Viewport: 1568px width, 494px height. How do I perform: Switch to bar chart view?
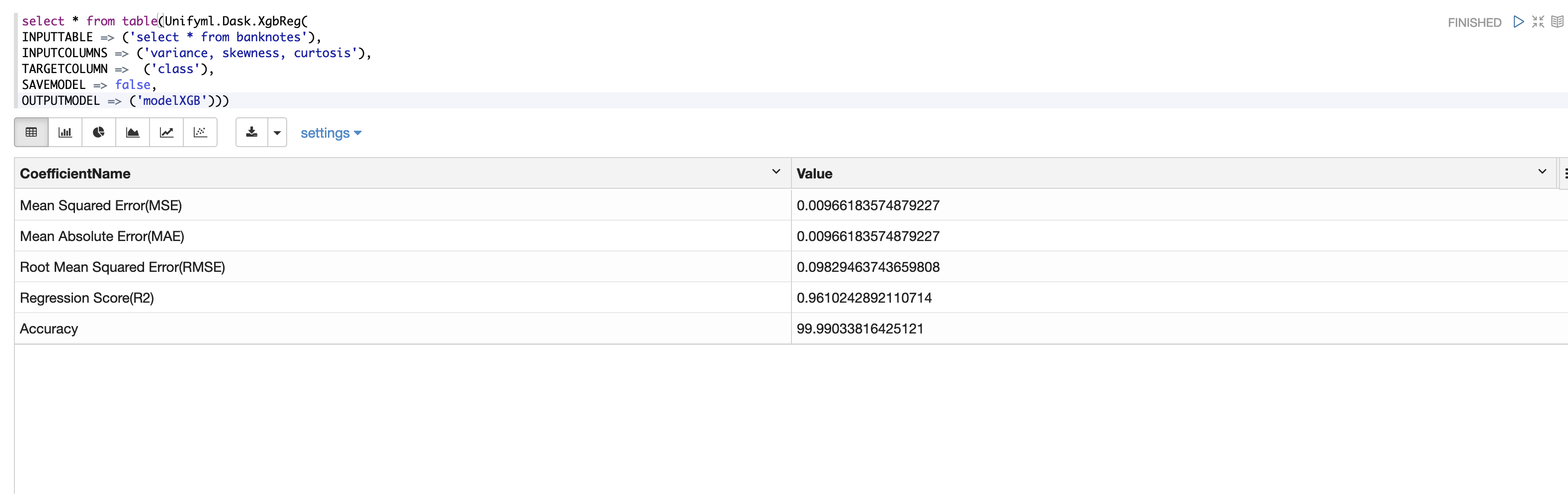coord(65,132)
